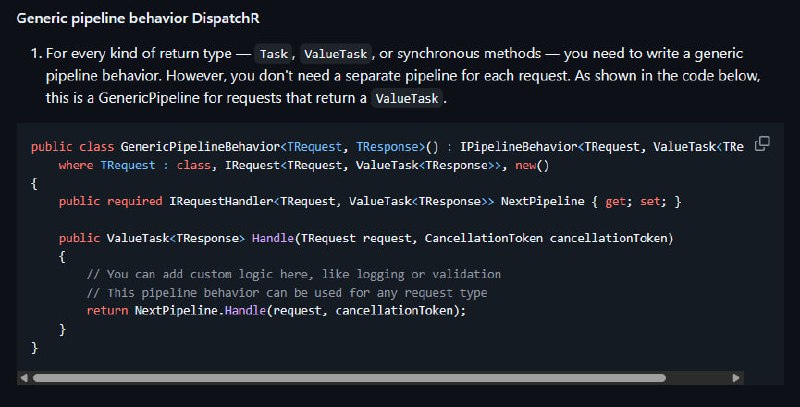Click the scrollbar track right of the thumb
The width and height of the screenshot is (800, 407).
[698, 378]
